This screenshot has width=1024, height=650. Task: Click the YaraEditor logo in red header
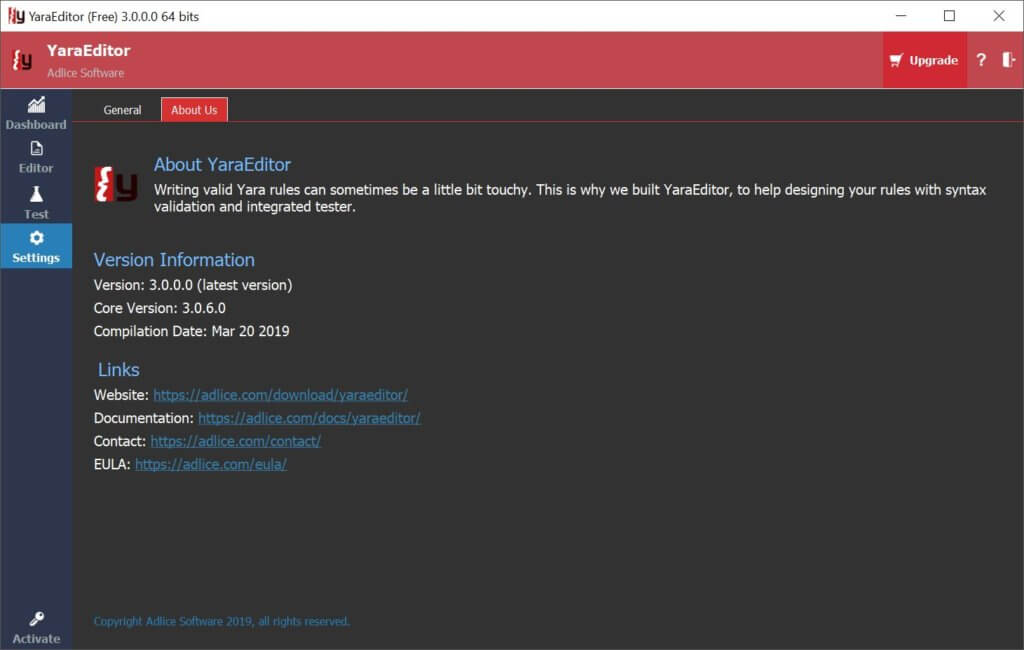click(x=22, y=60)
